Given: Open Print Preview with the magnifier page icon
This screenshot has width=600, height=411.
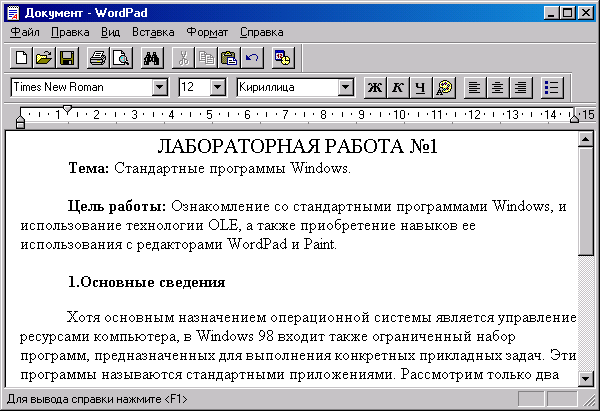Looking at the screenshot, I should (121, 58).
